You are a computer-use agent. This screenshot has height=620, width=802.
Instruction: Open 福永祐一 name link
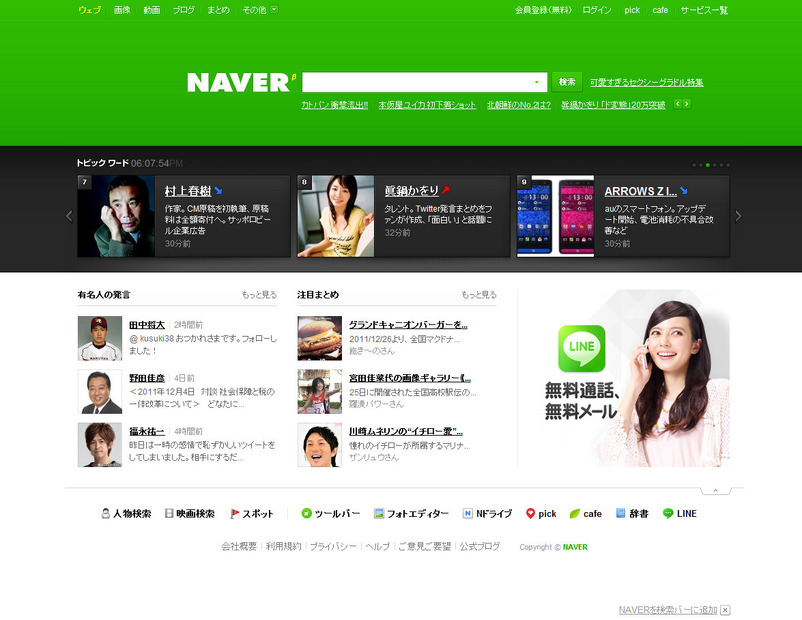point(147,431)
